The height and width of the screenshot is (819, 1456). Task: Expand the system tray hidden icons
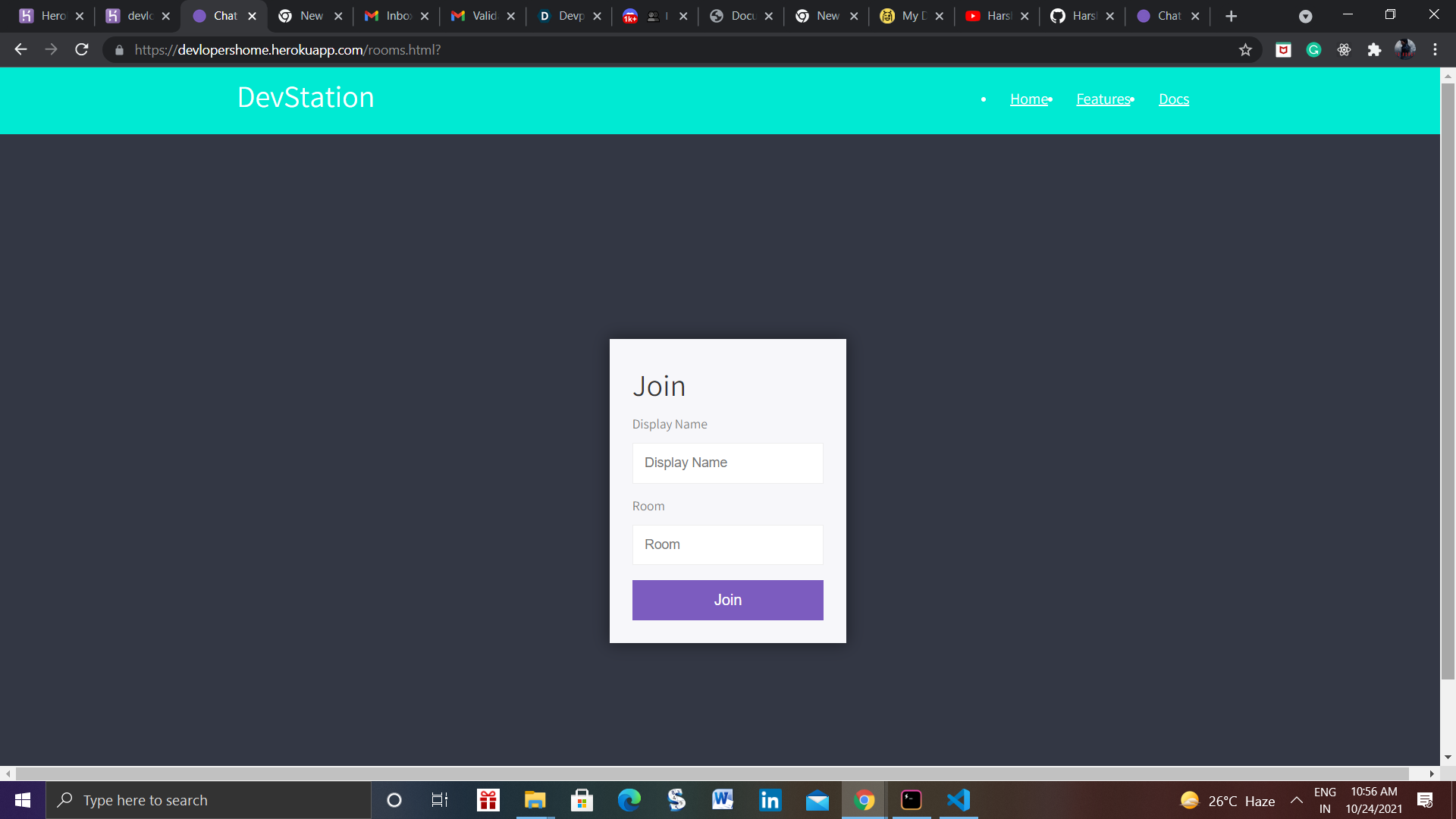click(1297, 800)
